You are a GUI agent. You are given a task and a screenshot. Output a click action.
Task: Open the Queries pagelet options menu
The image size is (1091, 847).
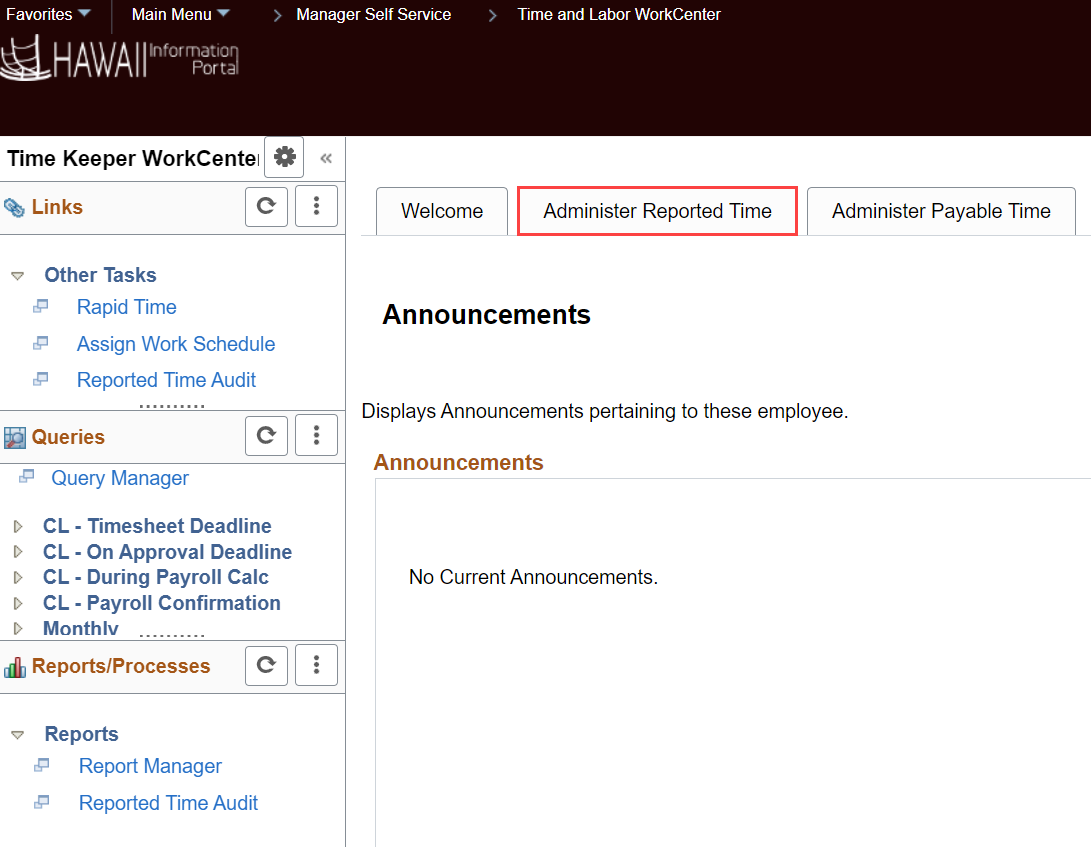[316, 435]
